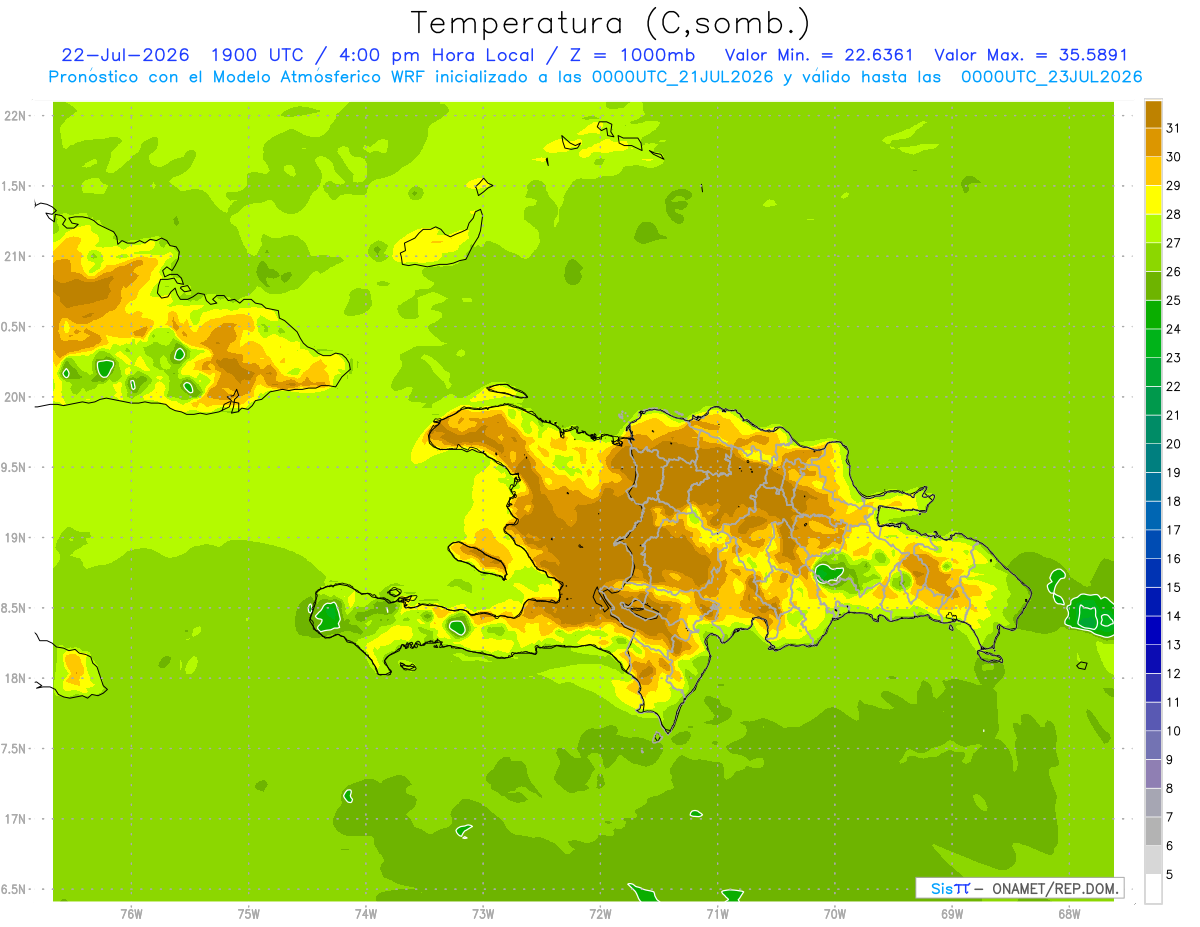1200x927 pixels.
Task: Click the latitude axis label "21N"
Action: point(16,256)
